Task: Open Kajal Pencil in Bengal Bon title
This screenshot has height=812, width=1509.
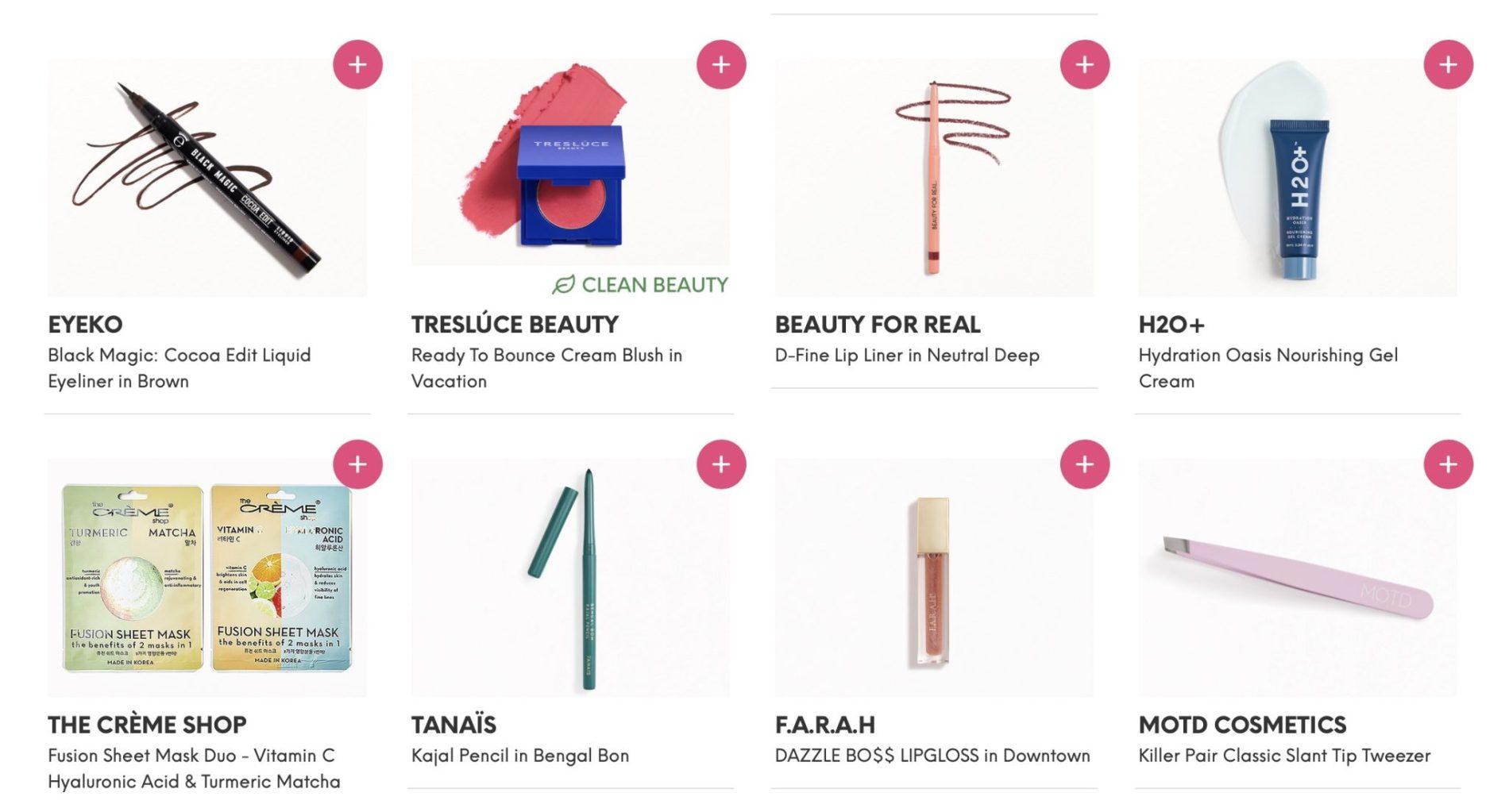Action: [519, 756]
